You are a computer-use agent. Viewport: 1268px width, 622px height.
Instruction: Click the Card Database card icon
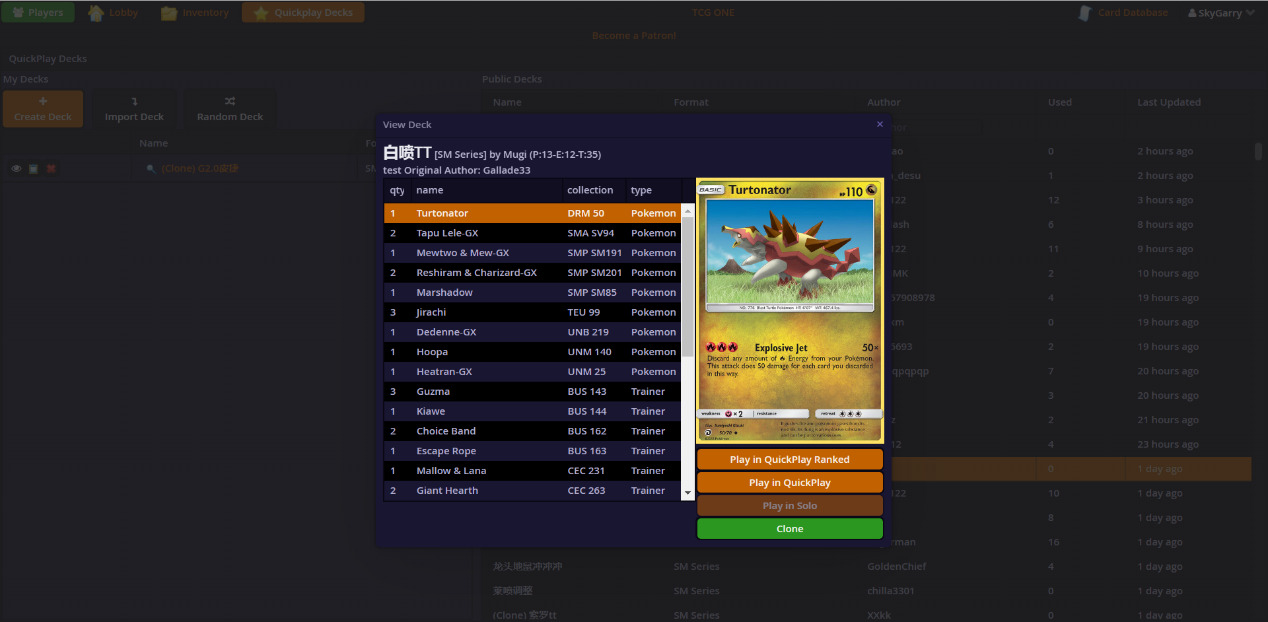pos(1085,13)
